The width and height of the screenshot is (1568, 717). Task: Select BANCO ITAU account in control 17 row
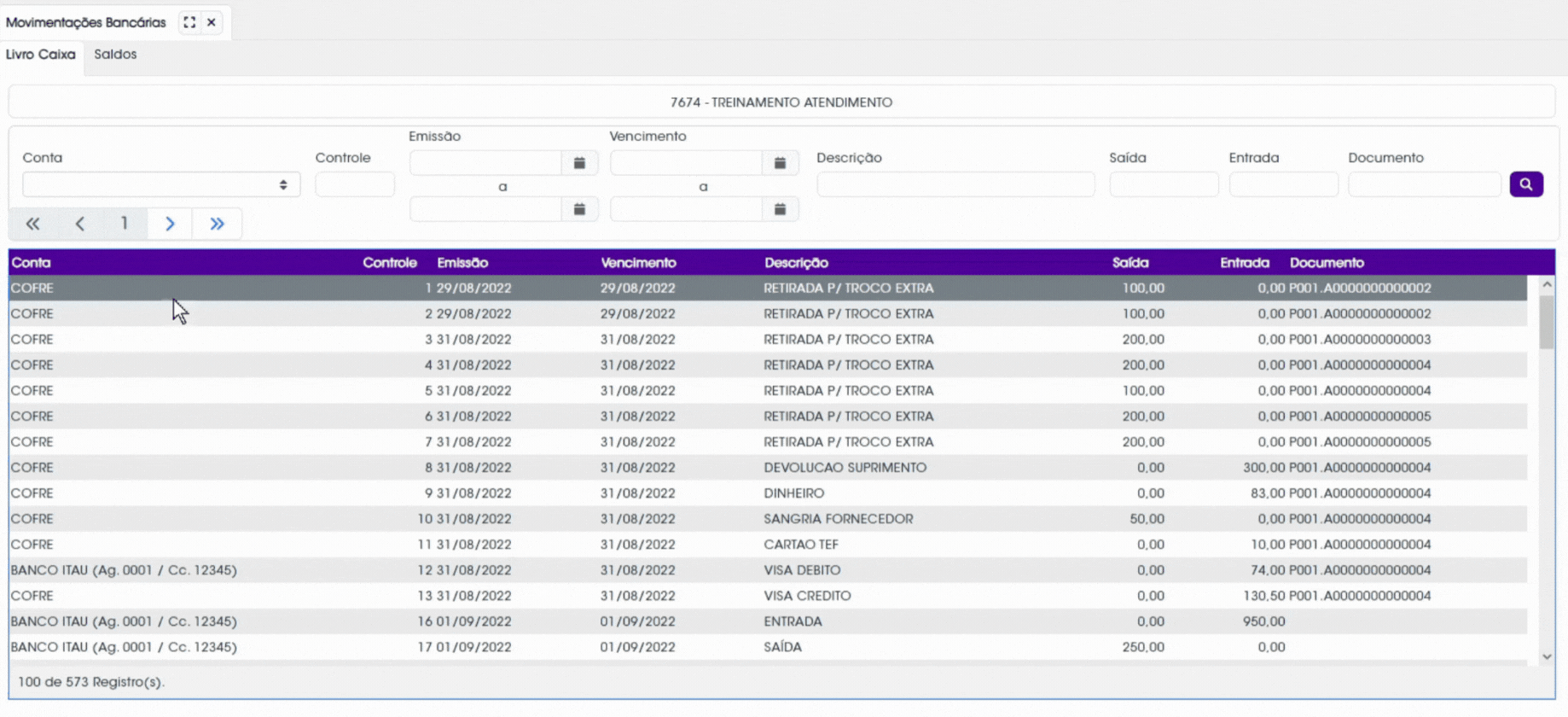pos(124,647)
